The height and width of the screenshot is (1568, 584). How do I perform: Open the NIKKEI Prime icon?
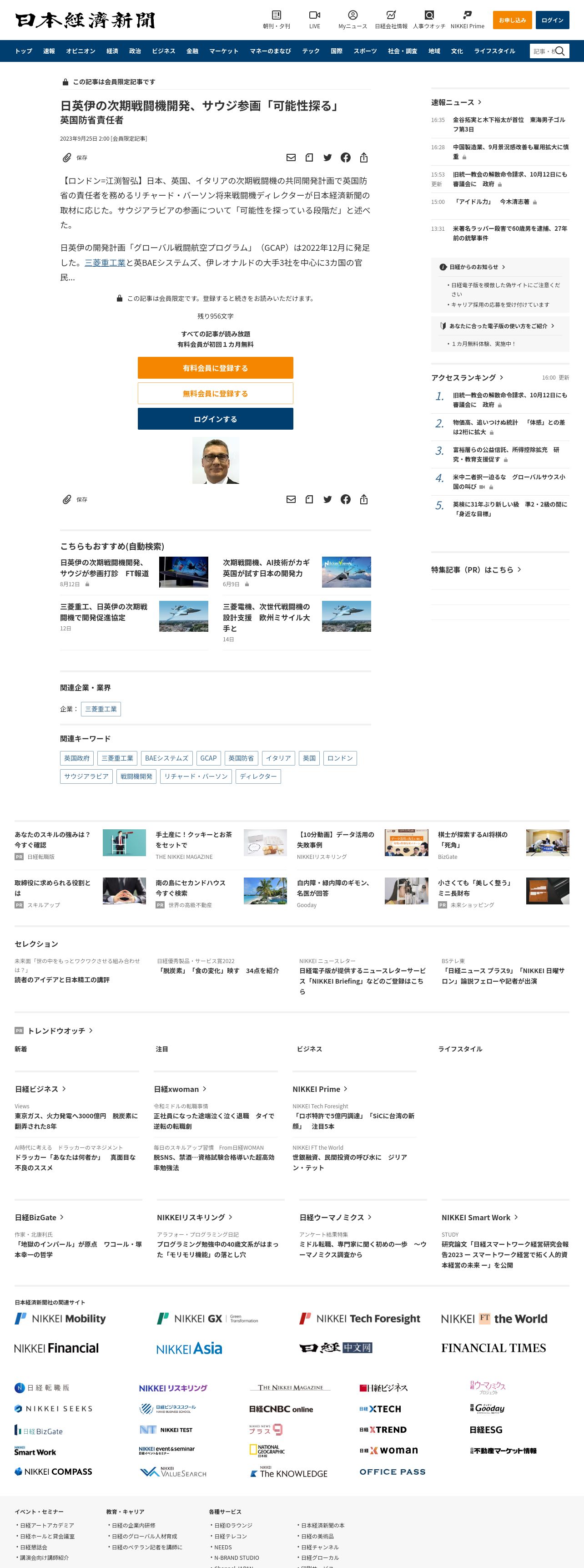point(467,15)
